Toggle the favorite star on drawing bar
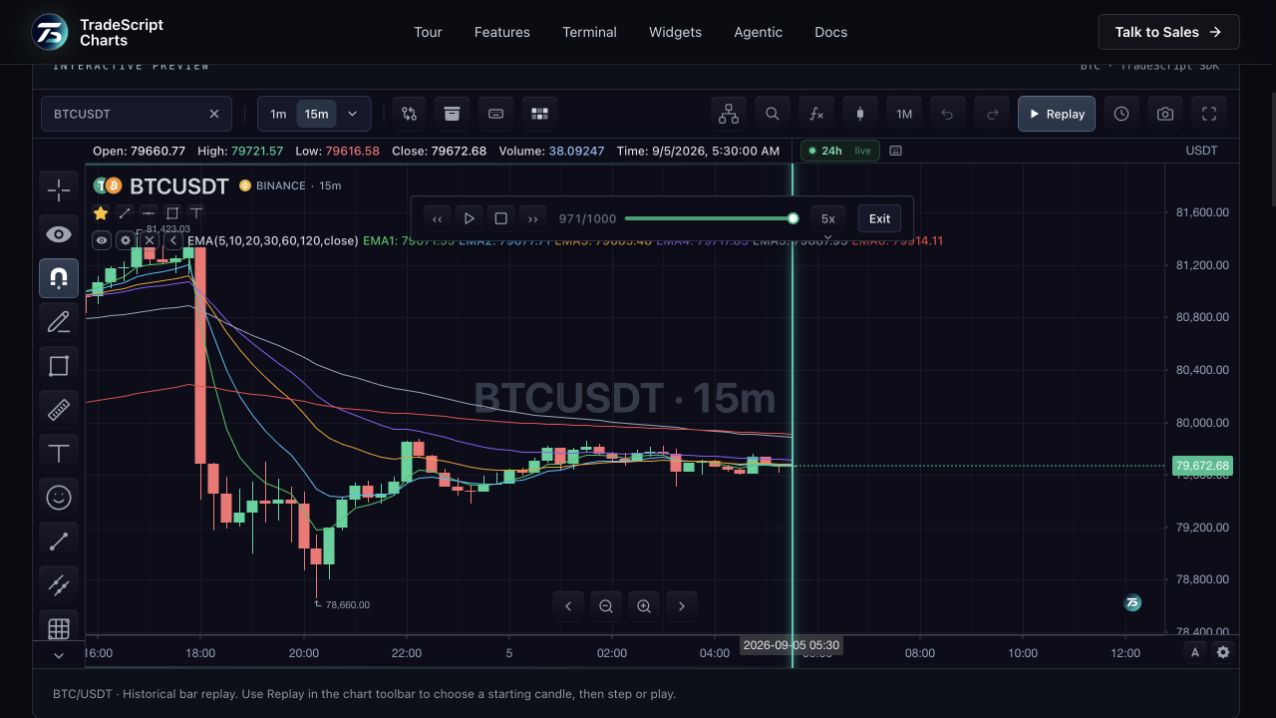The height and width of the screenshot is (718, 1276). [x=100, y=213]
